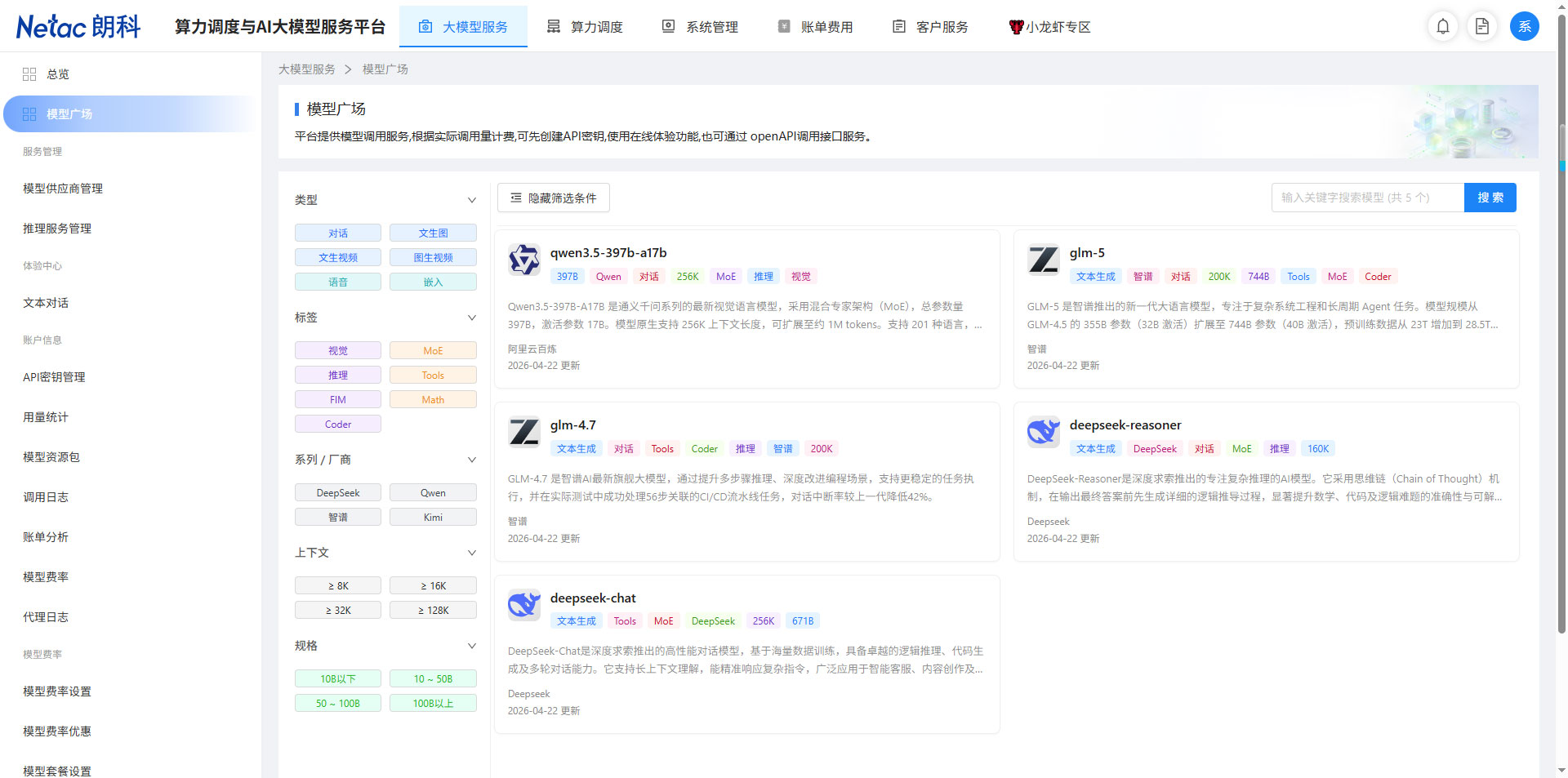Toggle the Tools tag filter in sidebar
The image size is (1568, 778).
[x=433, y=376]
